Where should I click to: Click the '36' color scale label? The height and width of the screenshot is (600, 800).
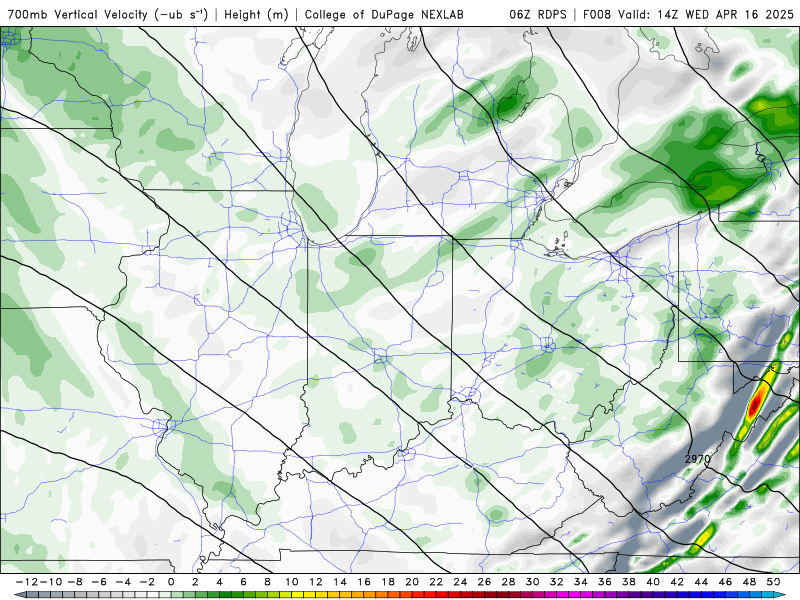point(605,582)
